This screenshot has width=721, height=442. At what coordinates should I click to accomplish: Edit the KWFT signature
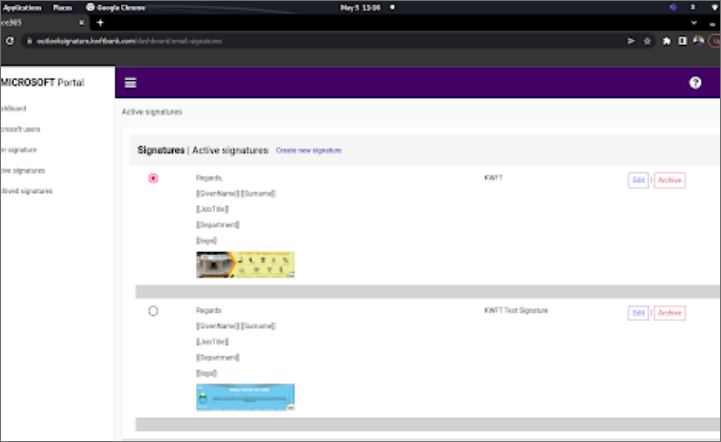pyautogui.click(x=637, y=180)
